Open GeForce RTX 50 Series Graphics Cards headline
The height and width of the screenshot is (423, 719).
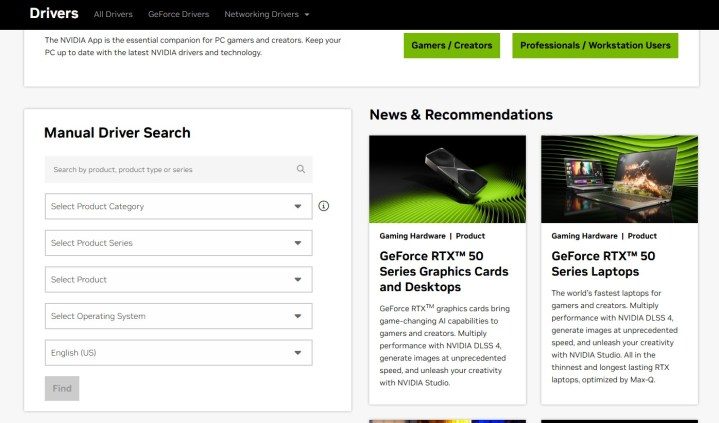(x=444, y=271)
